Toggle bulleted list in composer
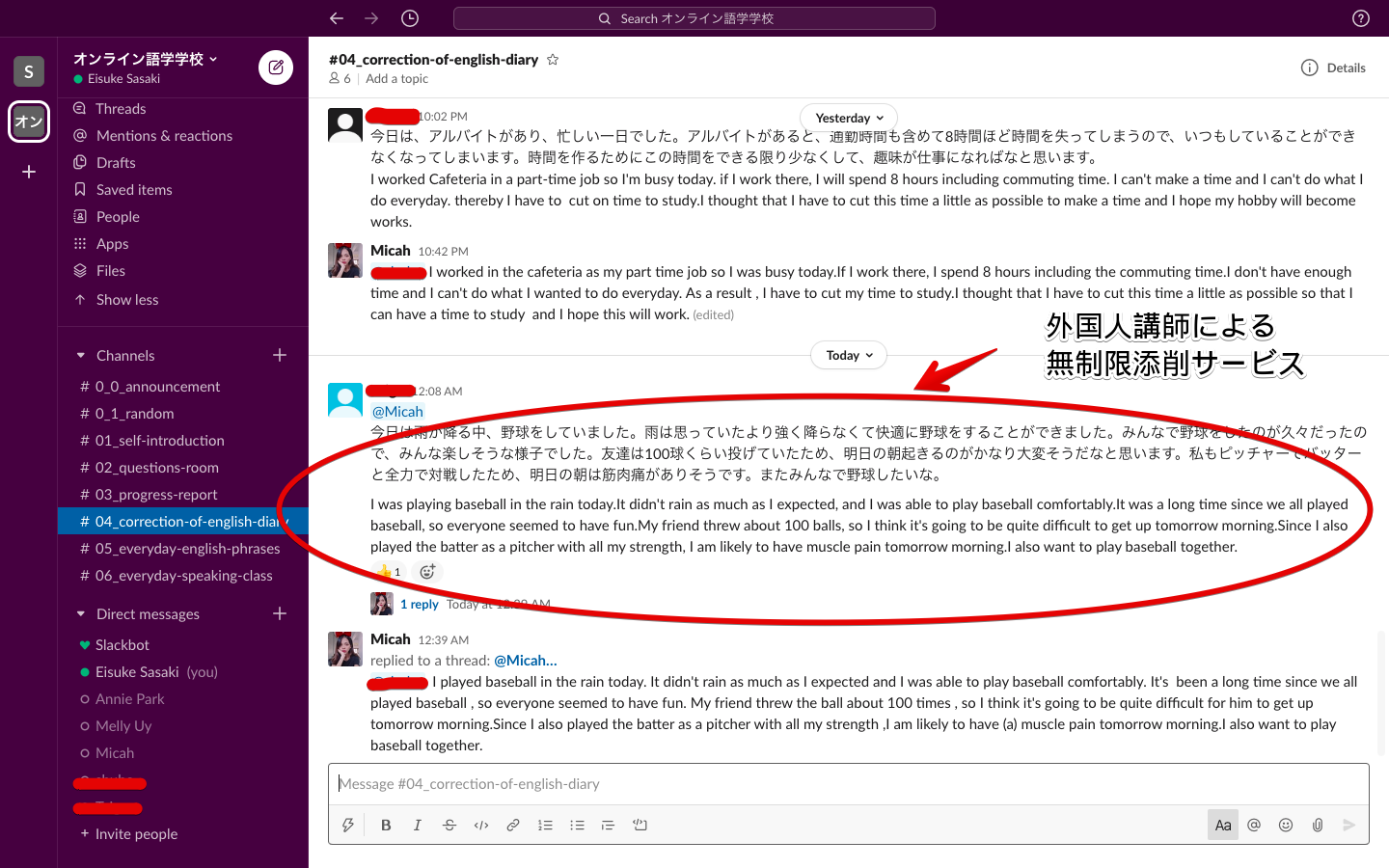Image resolution: width=1389 pixels, height=868 pixels. coord(577,825)
